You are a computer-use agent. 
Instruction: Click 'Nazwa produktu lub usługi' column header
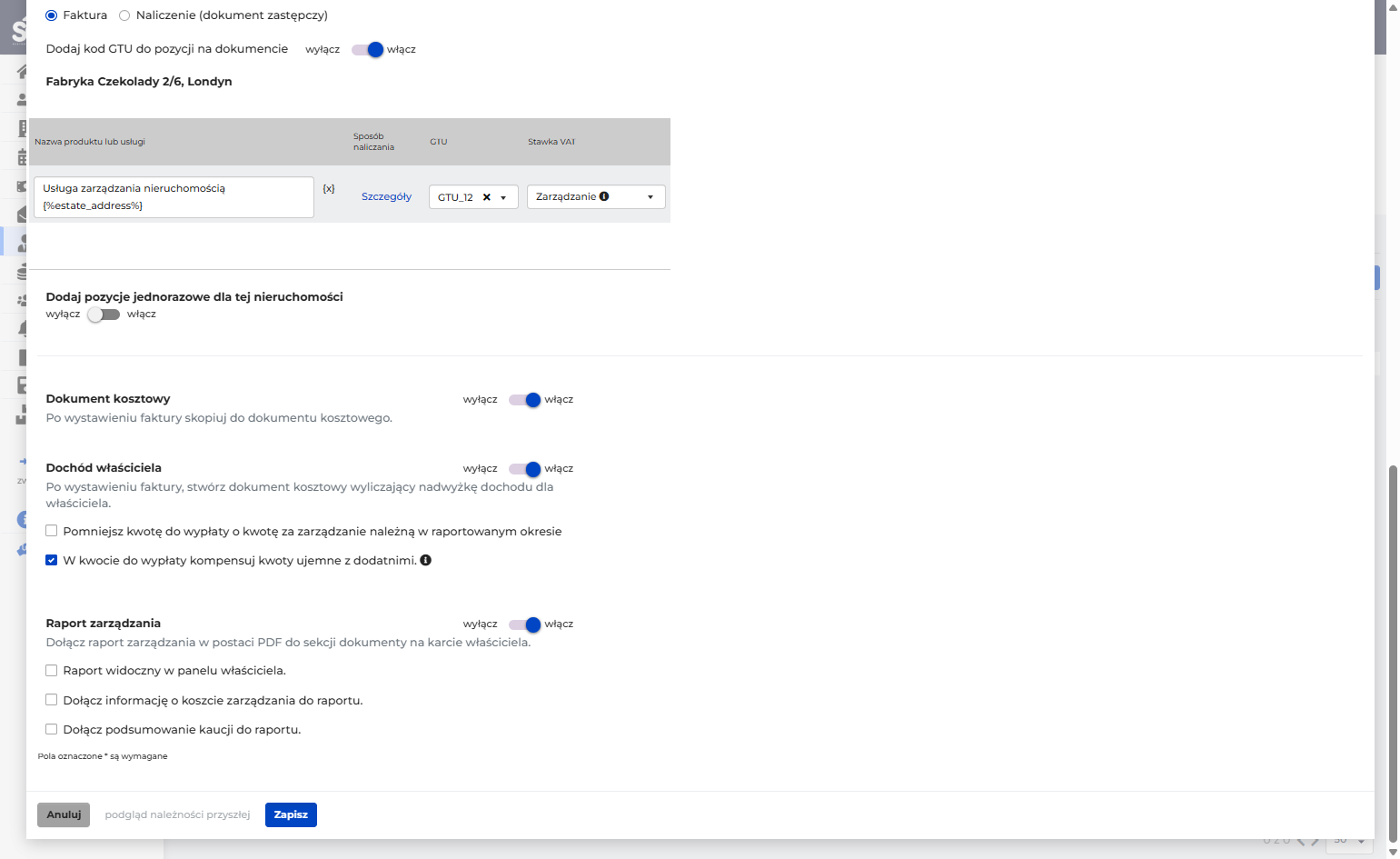click(x=90, y=142)
